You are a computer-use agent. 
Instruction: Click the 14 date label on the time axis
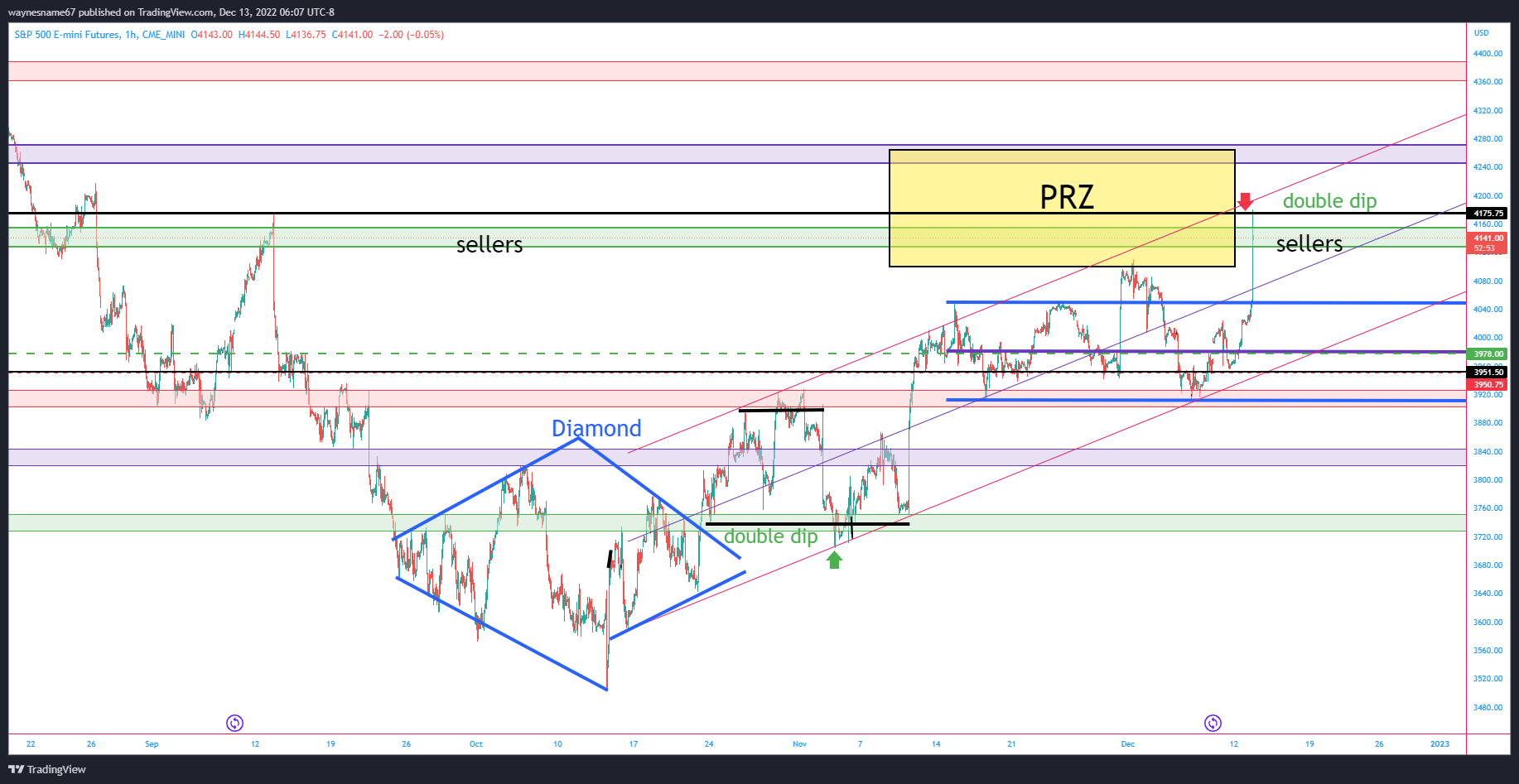(x=936, y=744)
